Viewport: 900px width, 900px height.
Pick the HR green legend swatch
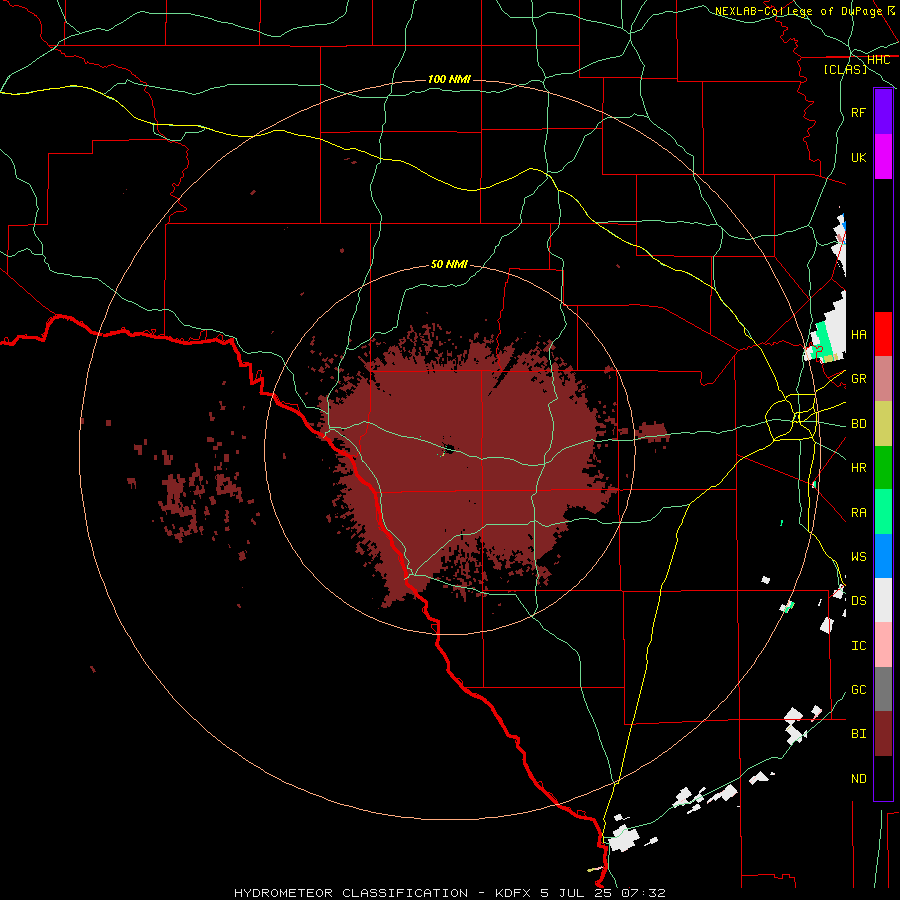[x=883, y=467]
